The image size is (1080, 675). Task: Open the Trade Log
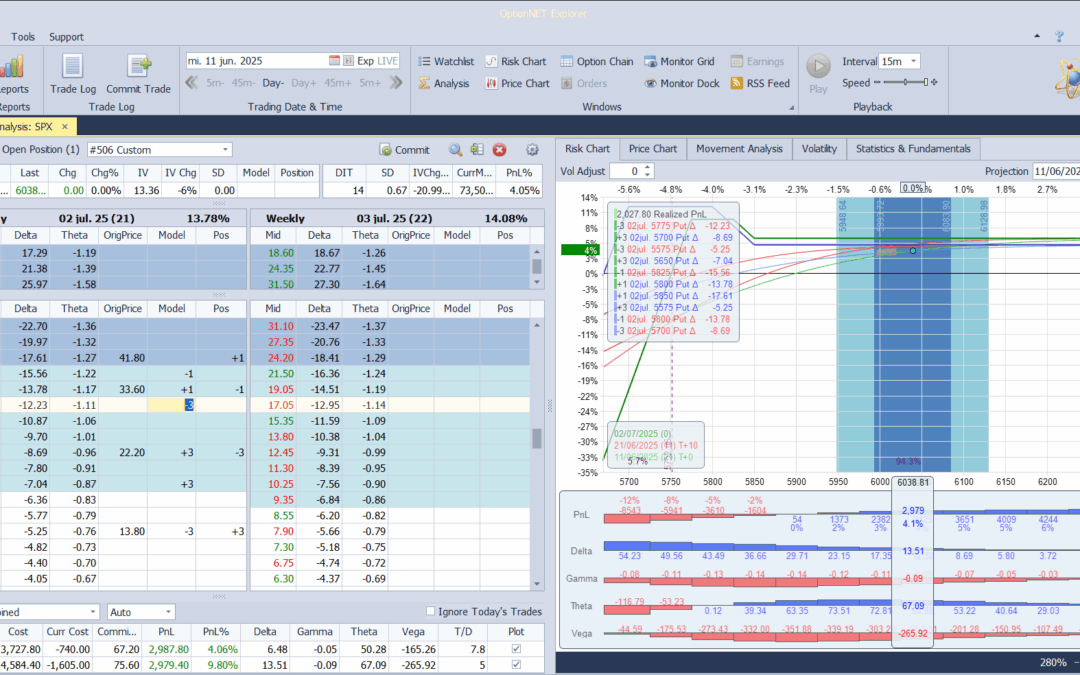(72, 74)
